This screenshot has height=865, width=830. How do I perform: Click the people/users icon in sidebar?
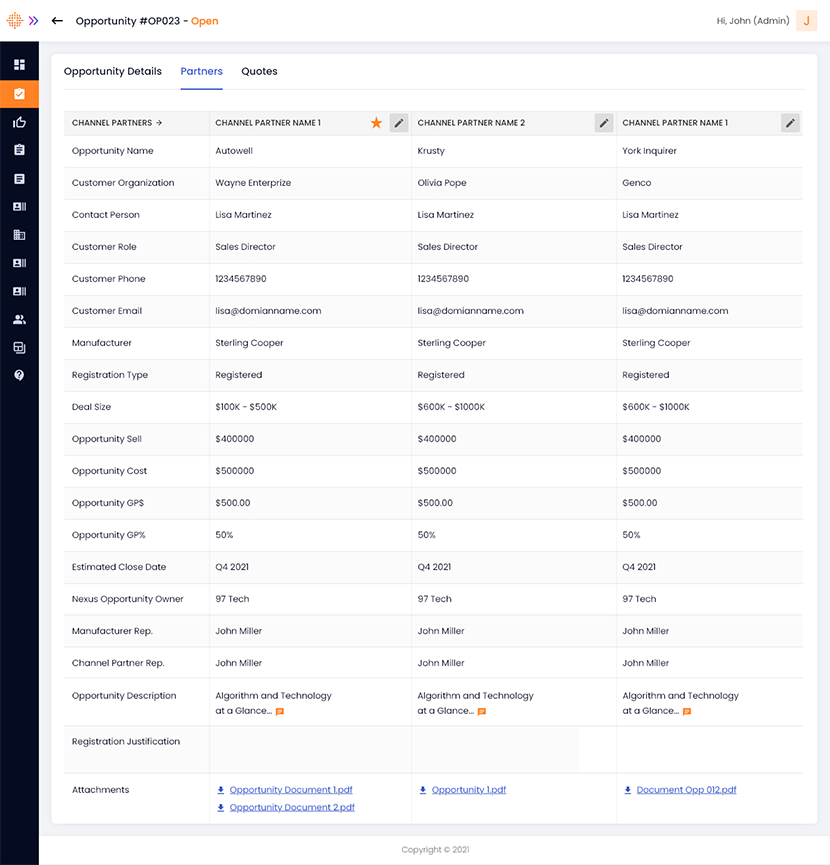click(x=19, y=320)
